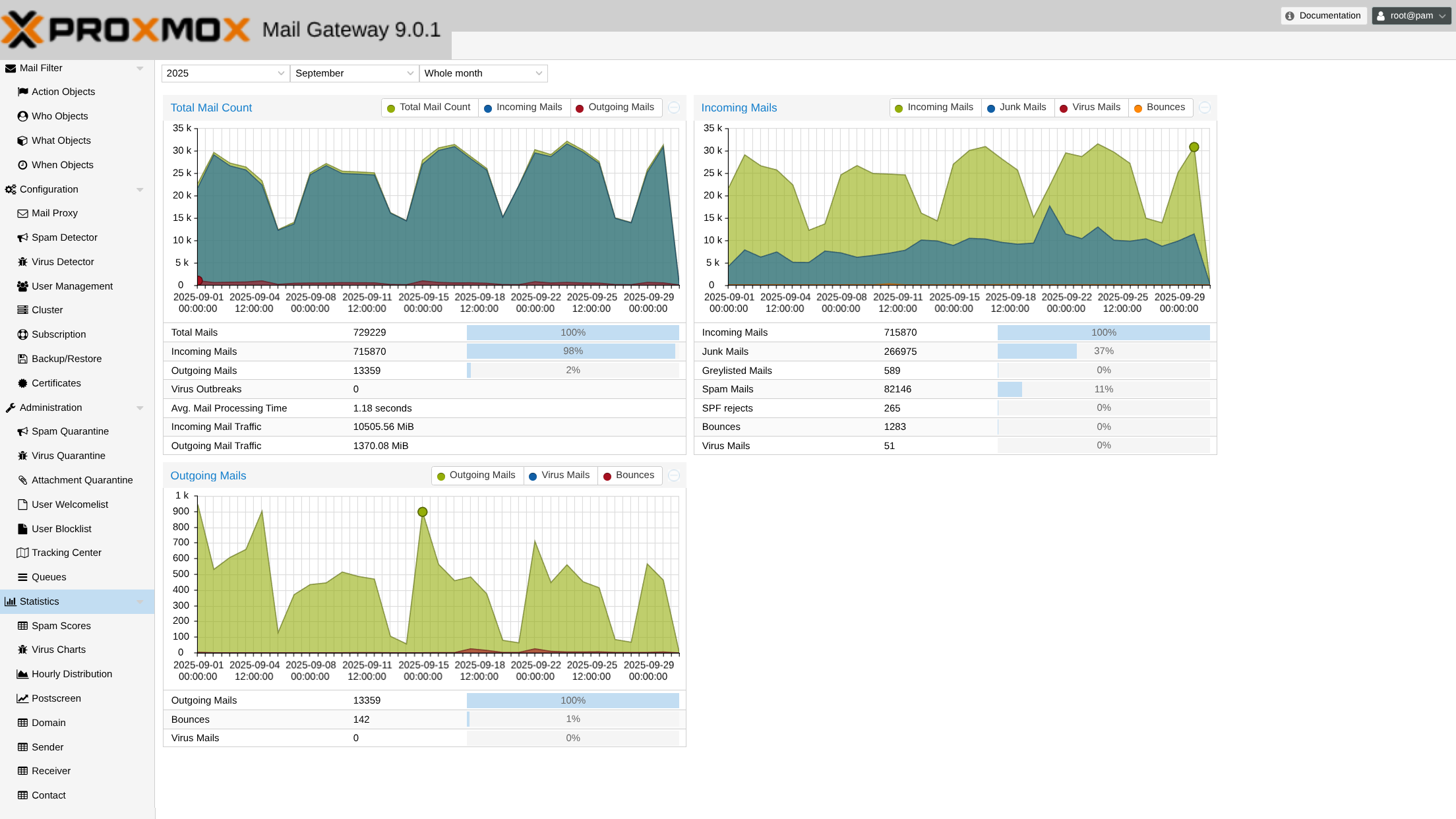
Task: Open Spam Quarantine in sidebar
Action: tap(70, 431)
